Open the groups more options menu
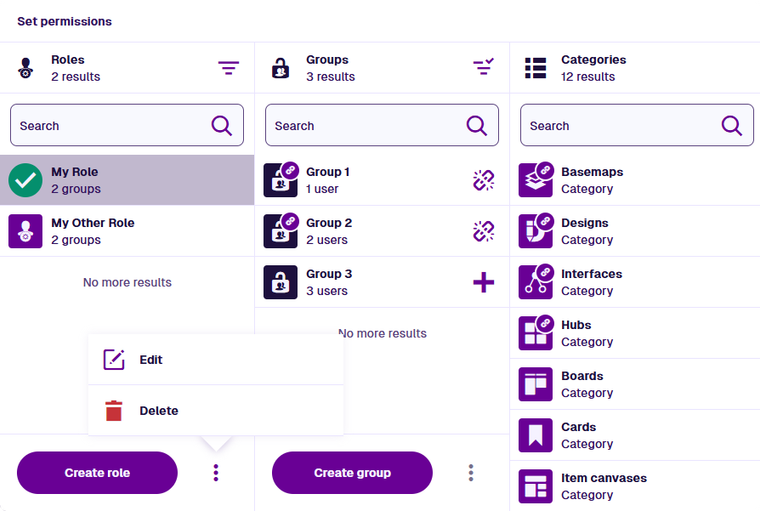 point(471,473)
